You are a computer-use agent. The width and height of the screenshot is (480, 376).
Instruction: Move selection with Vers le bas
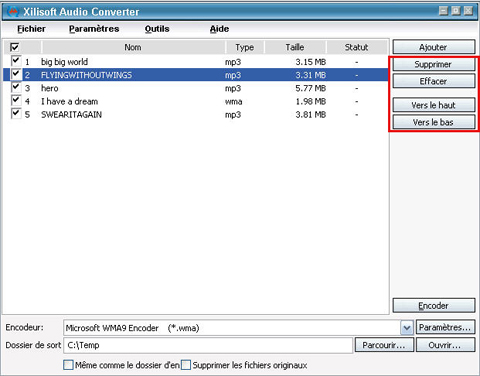[434, 122]
